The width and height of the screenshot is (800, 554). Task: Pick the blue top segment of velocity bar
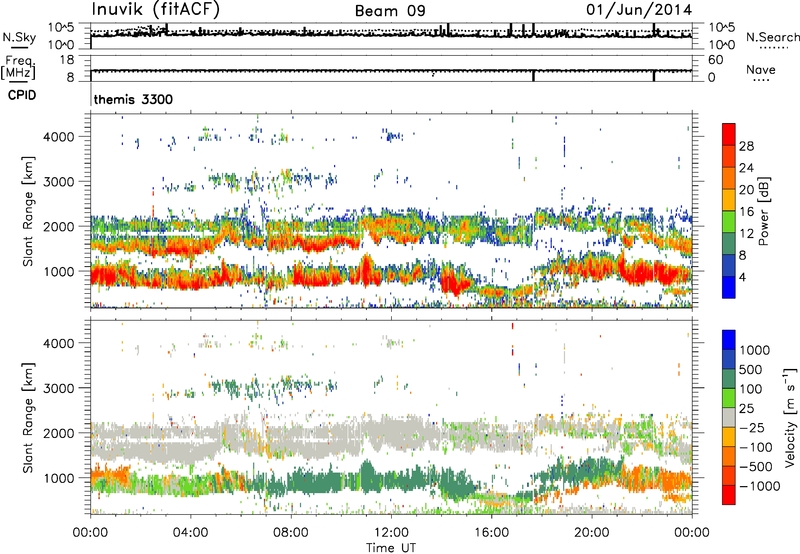[729, 340]
